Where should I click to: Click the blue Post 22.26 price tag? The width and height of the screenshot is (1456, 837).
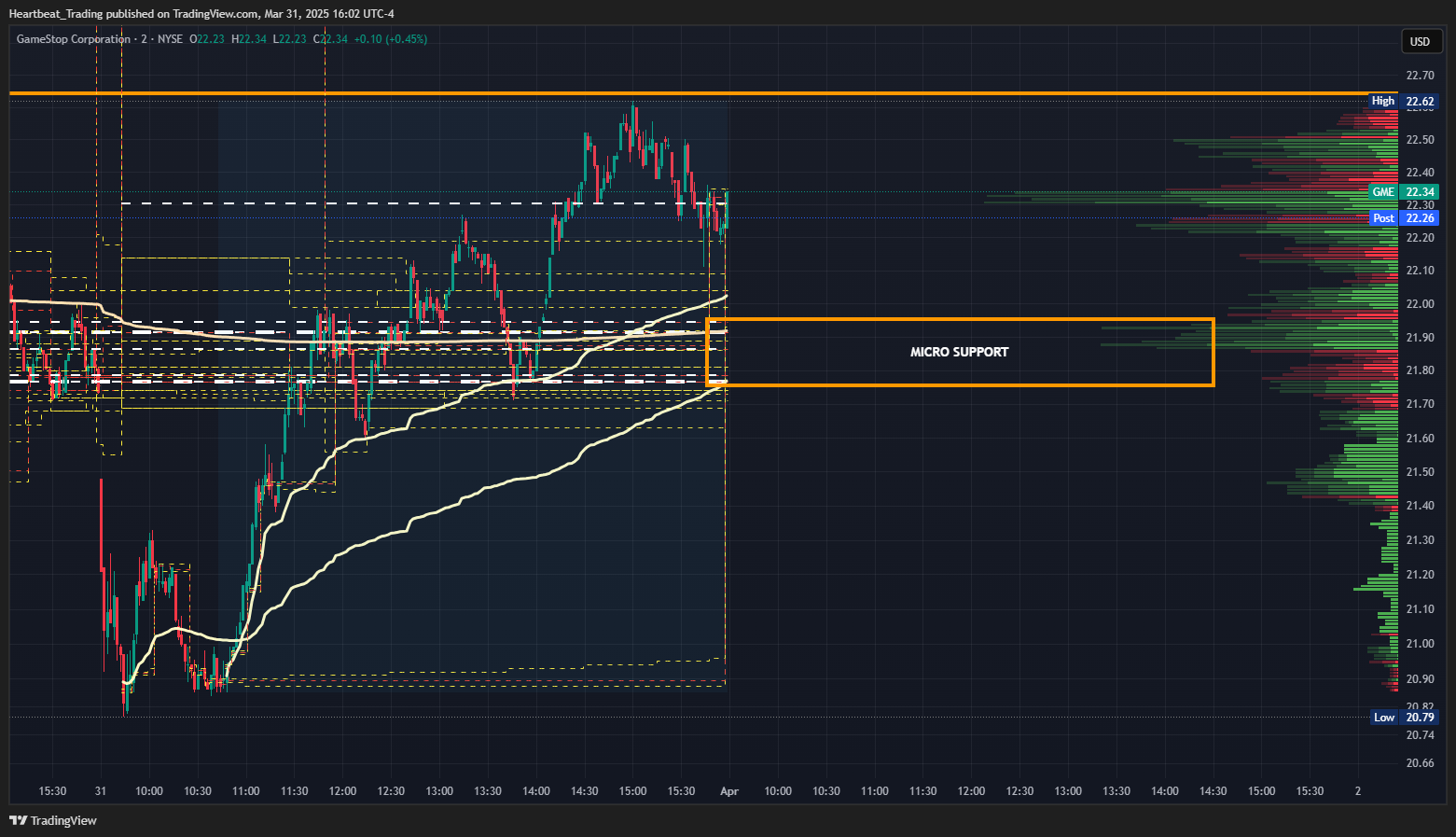pos(1404,218)
